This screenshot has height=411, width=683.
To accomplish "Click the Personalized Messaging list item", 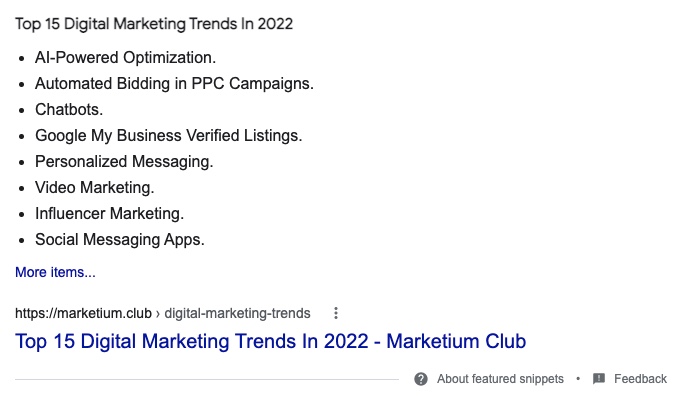I will 124,162.
